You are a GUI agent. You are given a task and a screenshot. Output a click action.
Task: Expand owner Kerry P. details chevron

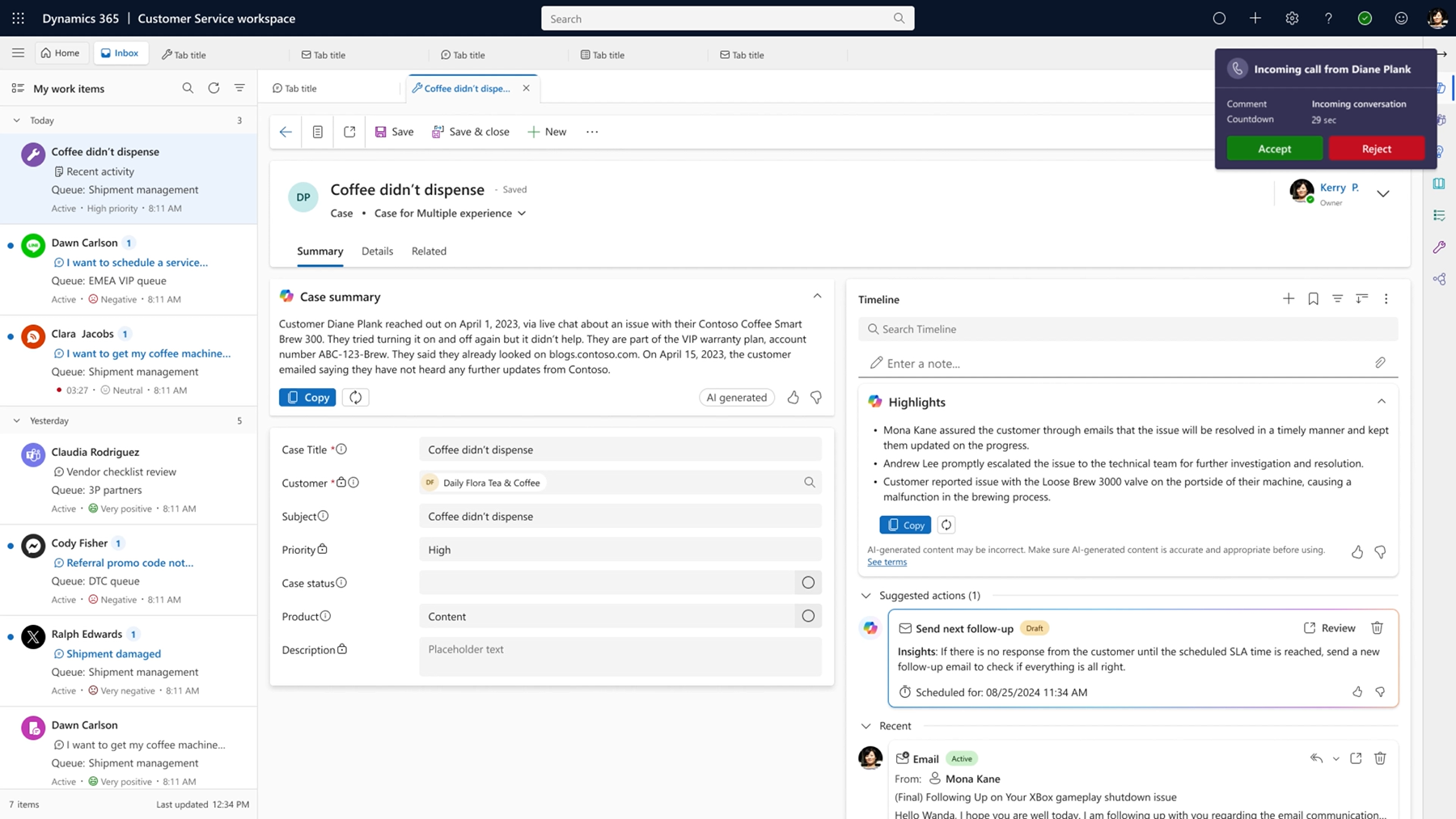(x=1383, y=193)
